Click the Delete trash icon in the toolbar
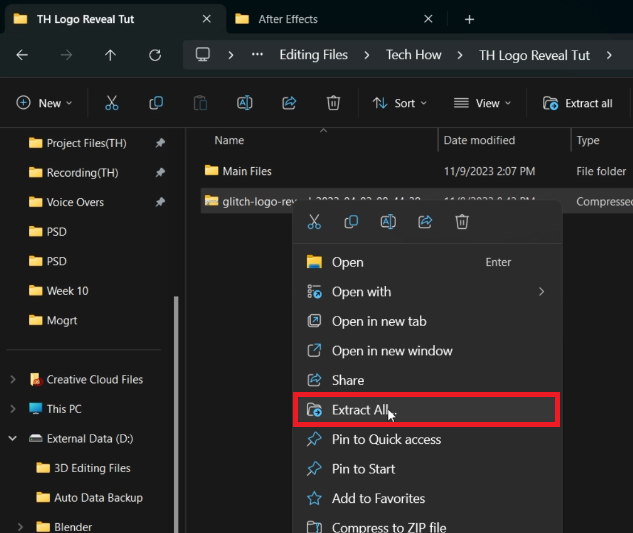Viewport: 633px width, 533px height. (334, 103)
